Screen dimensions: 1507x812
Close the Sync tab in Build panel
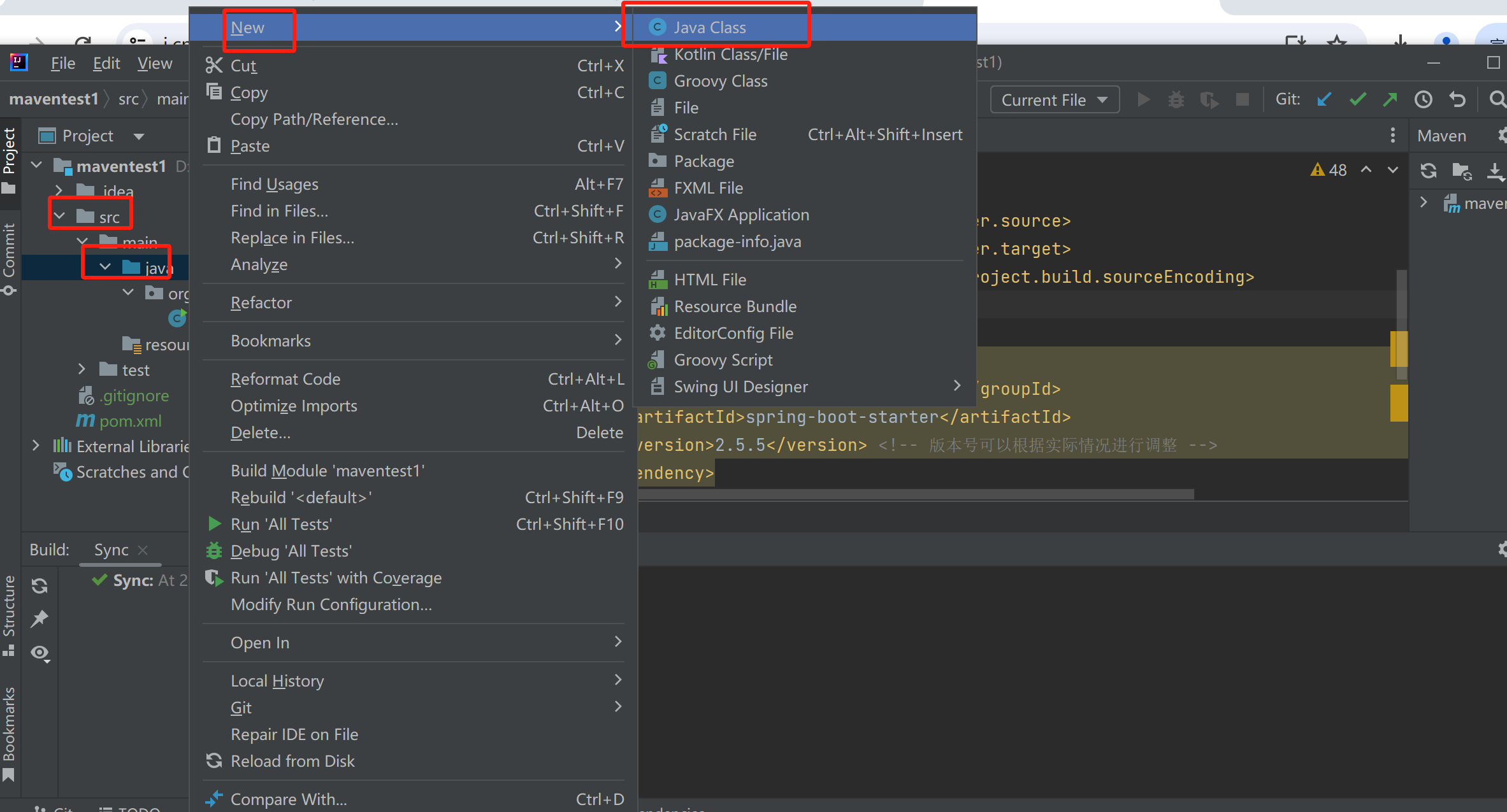143,550
